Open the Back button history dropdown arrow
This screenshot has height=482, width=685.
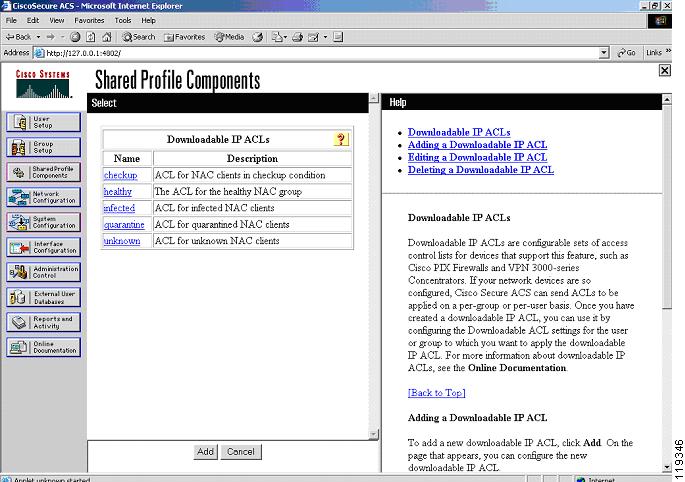[38, 37]
